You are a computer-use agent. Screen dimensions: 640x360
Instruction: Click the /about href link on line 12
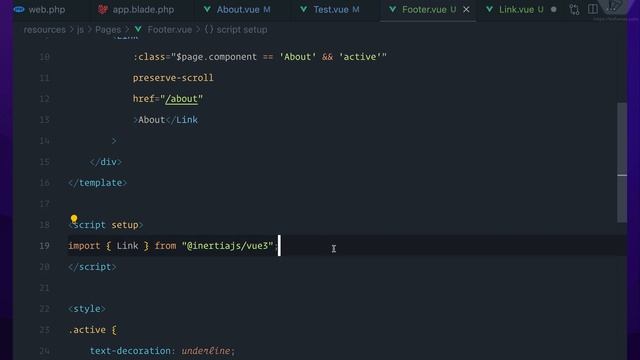(182, 99)
